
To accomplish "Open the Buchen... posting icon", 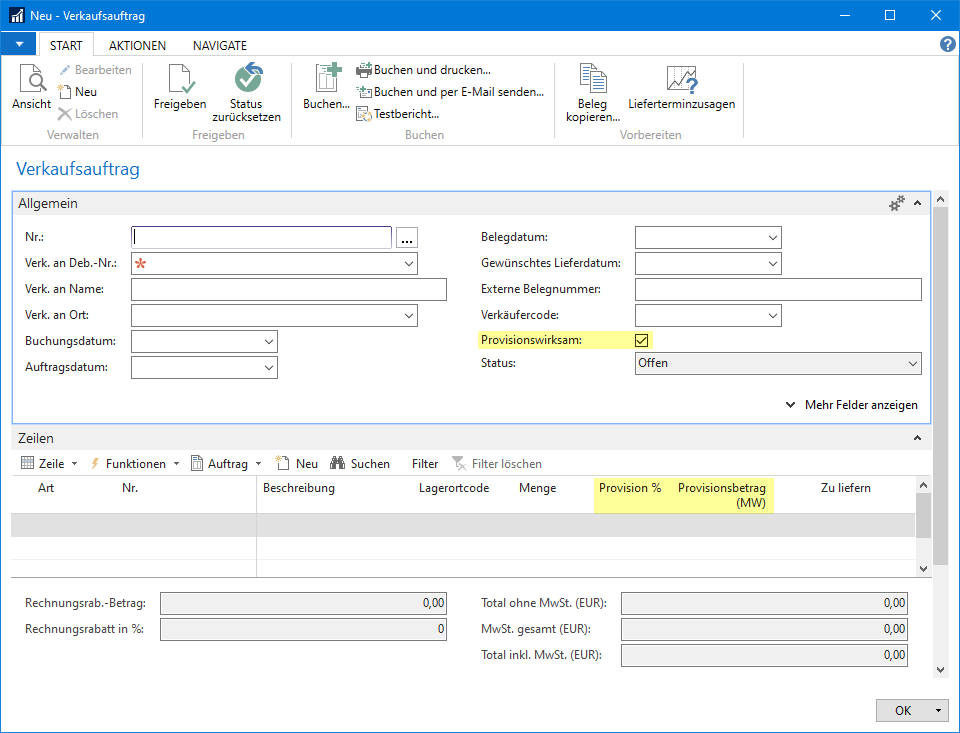I will pyautogui.click(x=326, y=79).
